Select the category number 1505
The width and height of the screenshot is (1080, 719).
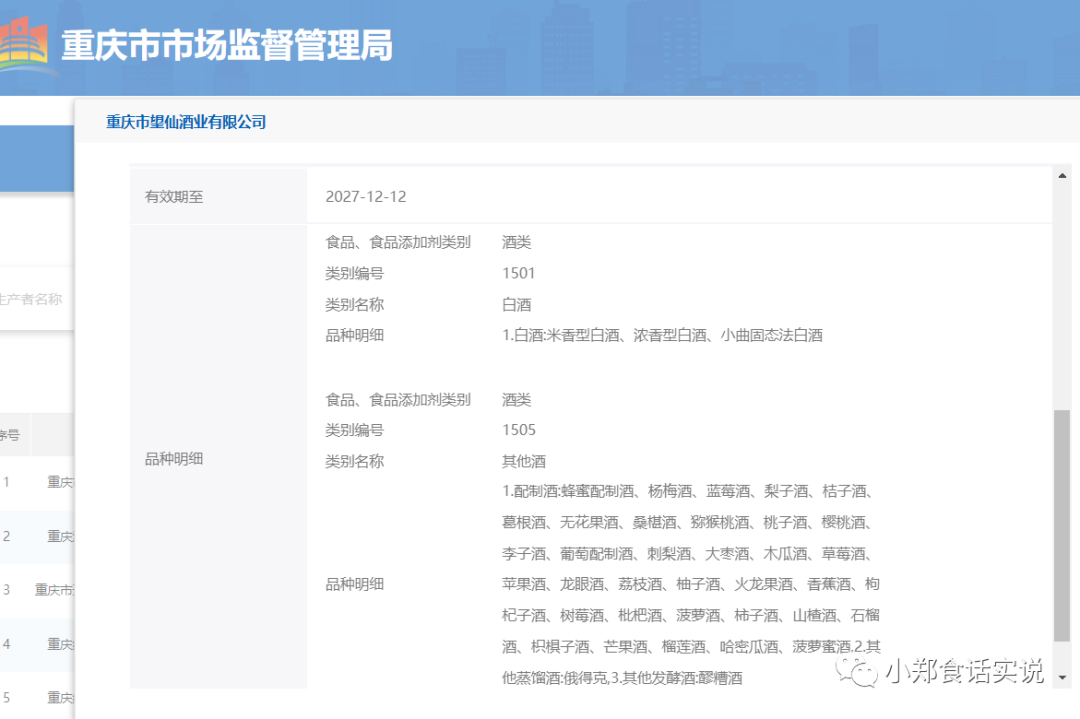[x=519, y=430]
